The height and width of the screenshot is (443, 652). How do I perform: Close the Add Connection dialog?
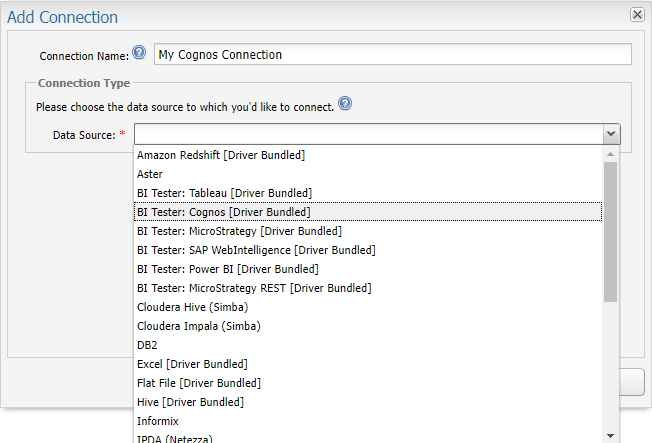point(637,15)
